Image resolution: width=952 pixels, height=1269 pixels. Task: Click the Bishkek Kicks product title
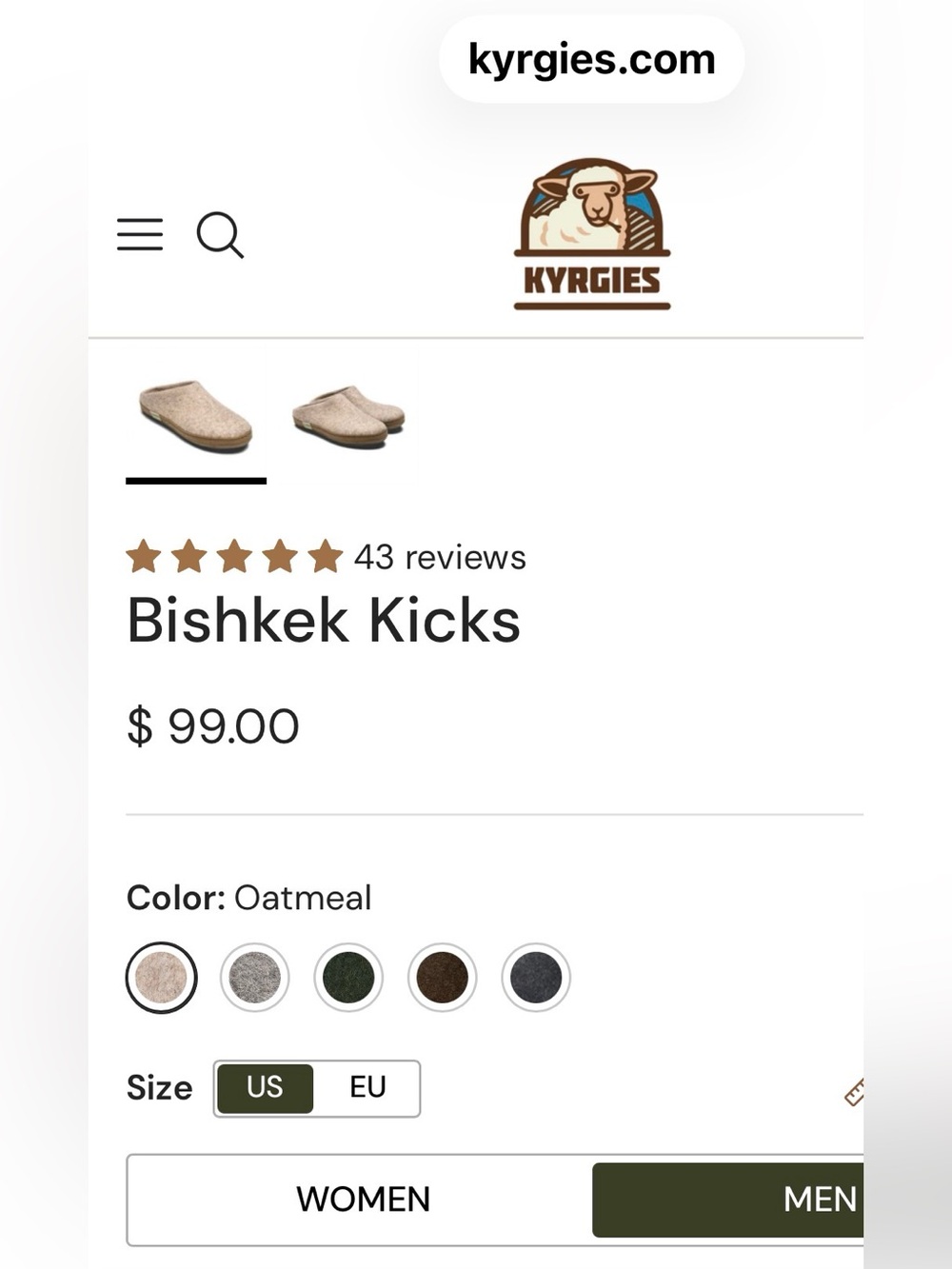pos(324,621)
